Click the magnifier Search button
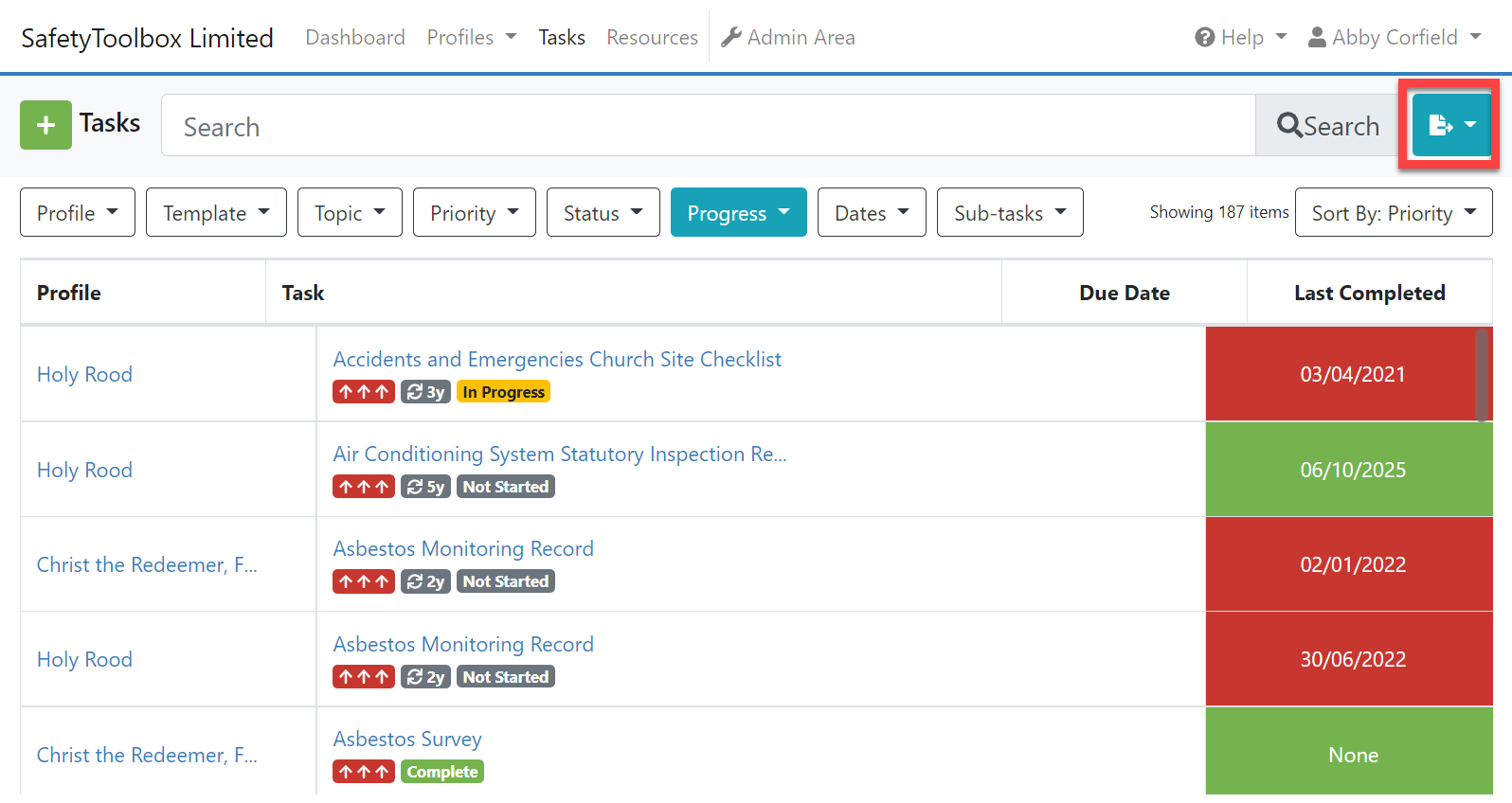The height and width of the screenshot is (803, 1512). pos(1327,126)
